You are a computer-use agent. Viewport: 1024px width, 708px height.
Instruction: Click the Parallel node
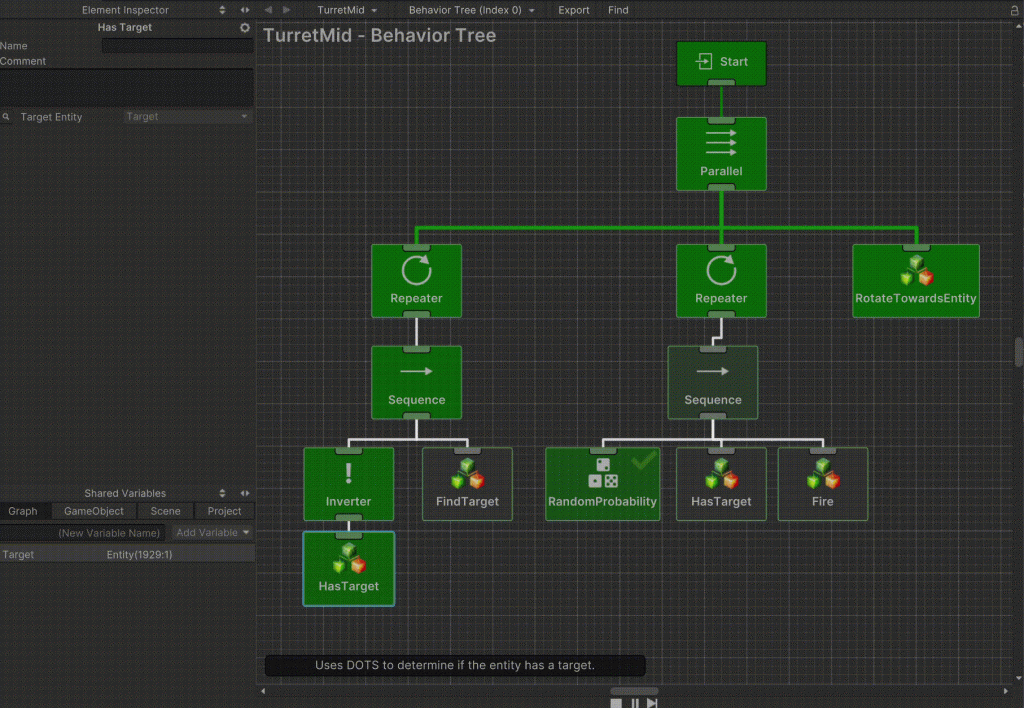tap(721, 154)
